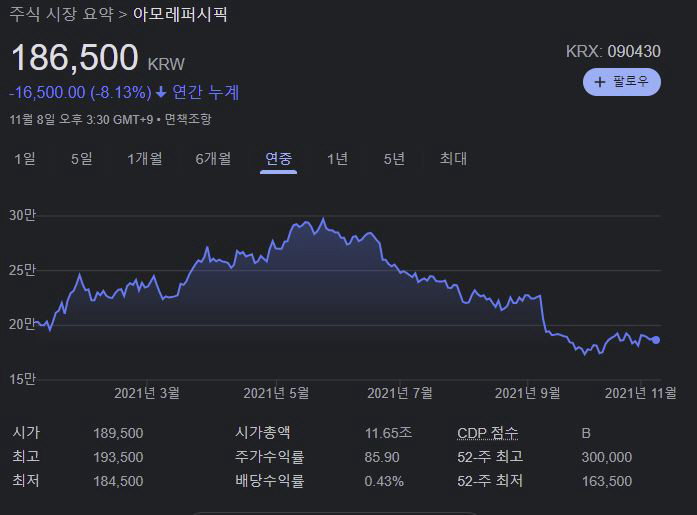Click the 아모레퍼시픽 company name
The width and height of the screenshot is (697, 515).
point(180,14)
